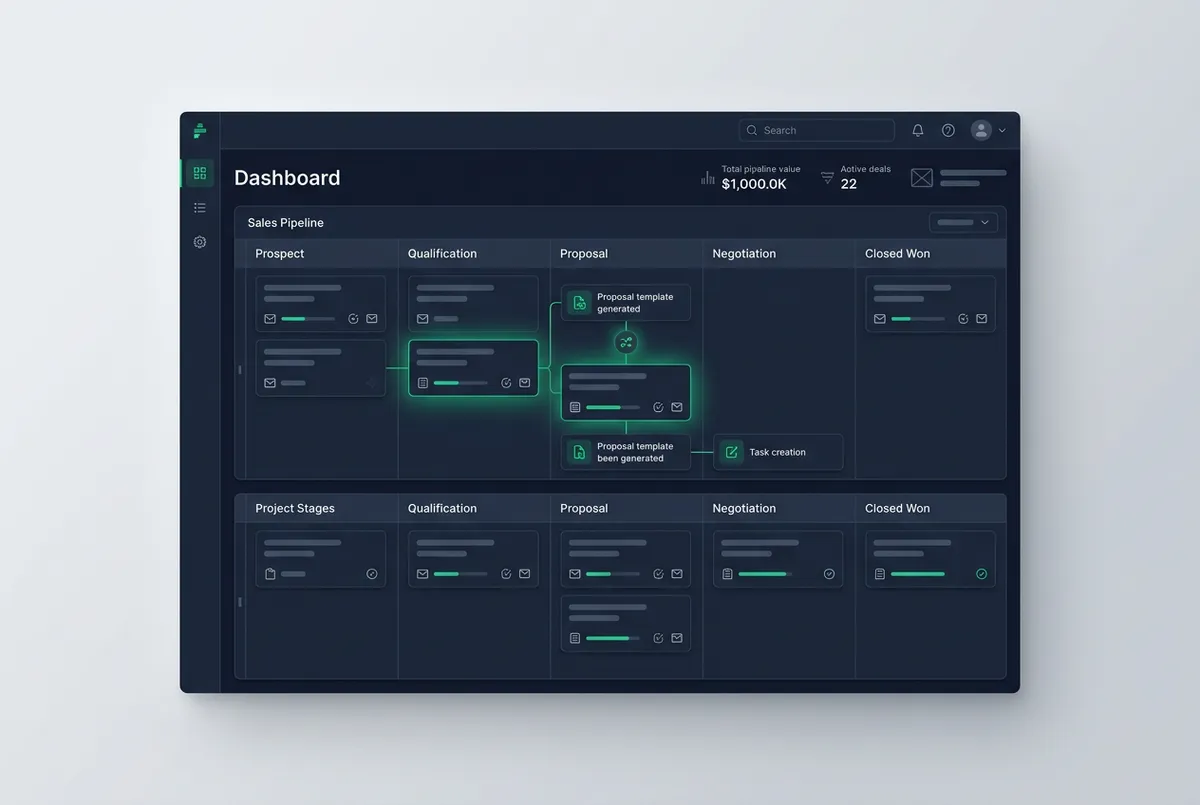Image resolution: width=1200 pixels, height=805 pixels.
Task: Click list document icon on glowing Proposal card
Action: pos(575,407)
